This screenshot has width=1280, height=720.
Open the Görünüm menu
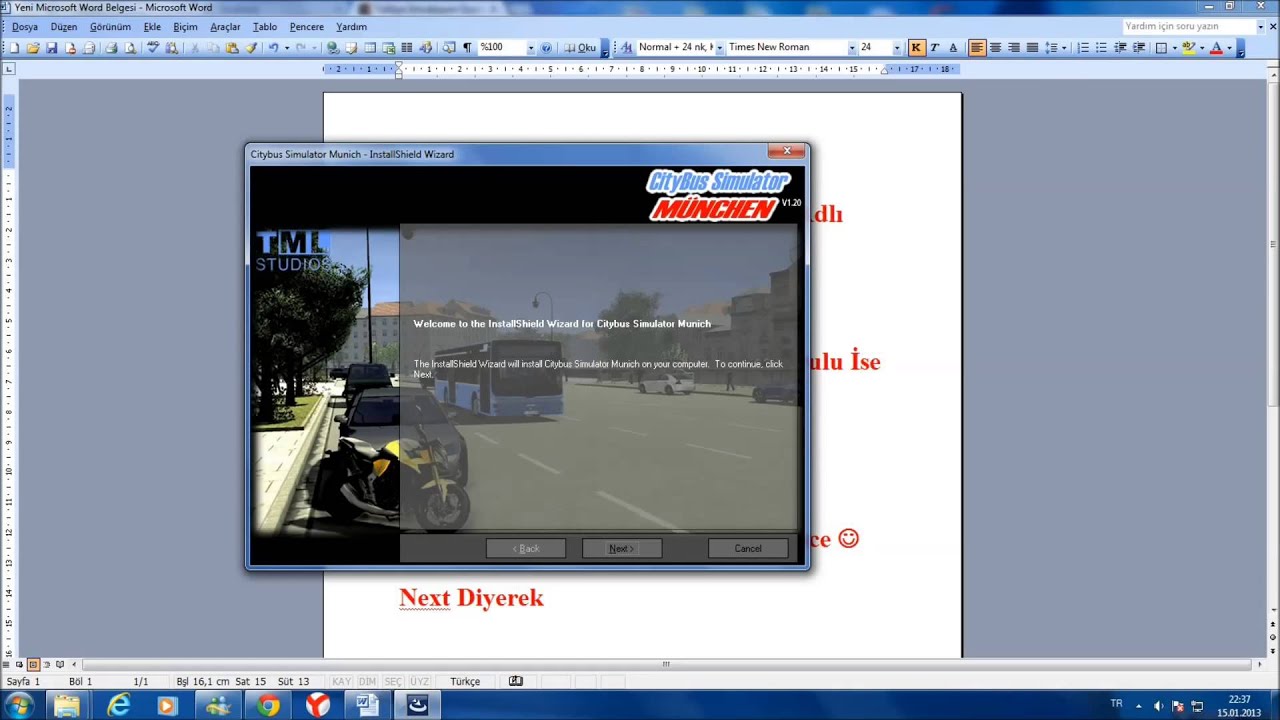pos(110,27)
